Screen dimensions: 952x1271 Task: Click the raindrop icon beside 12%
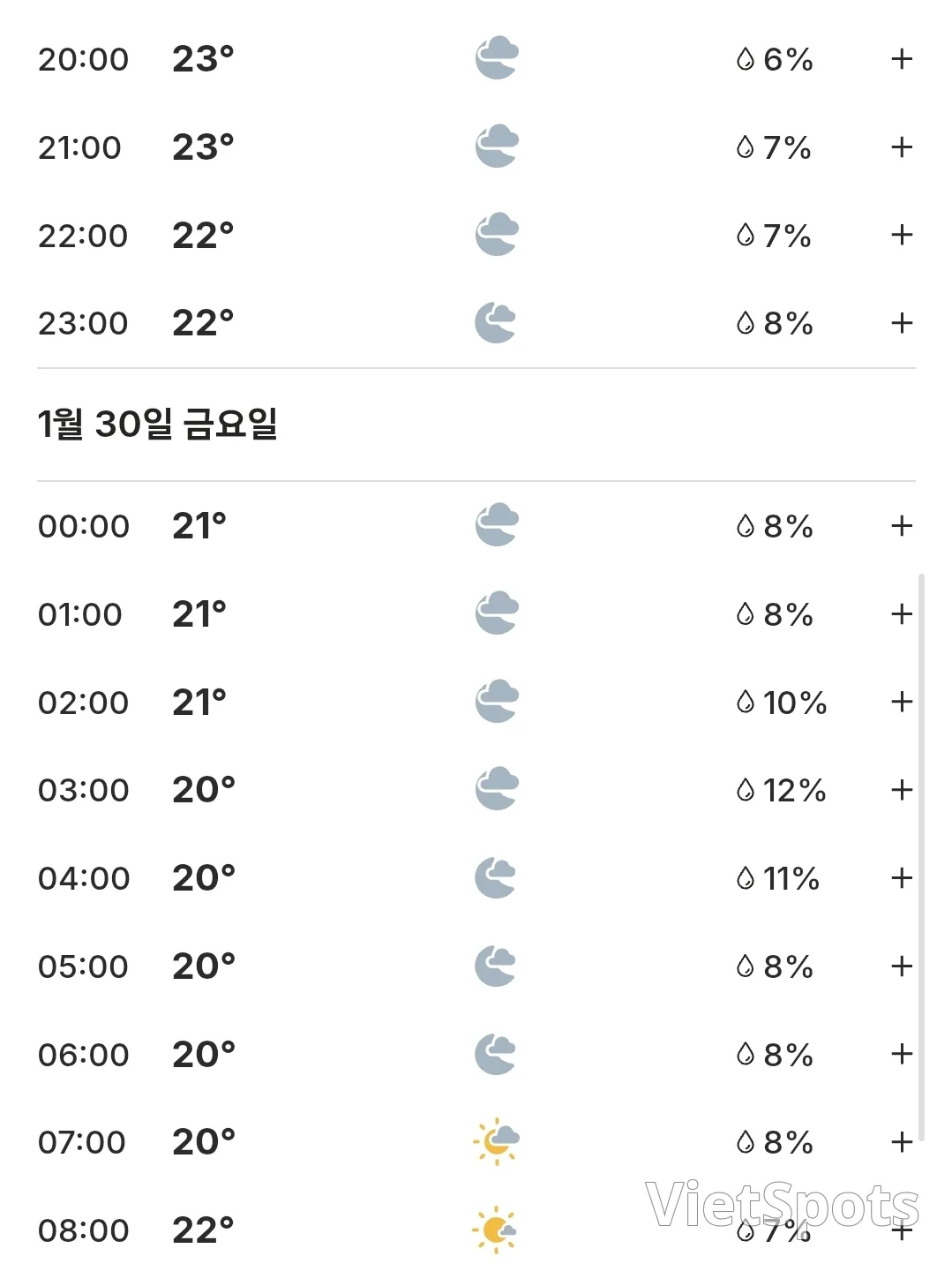746,790
